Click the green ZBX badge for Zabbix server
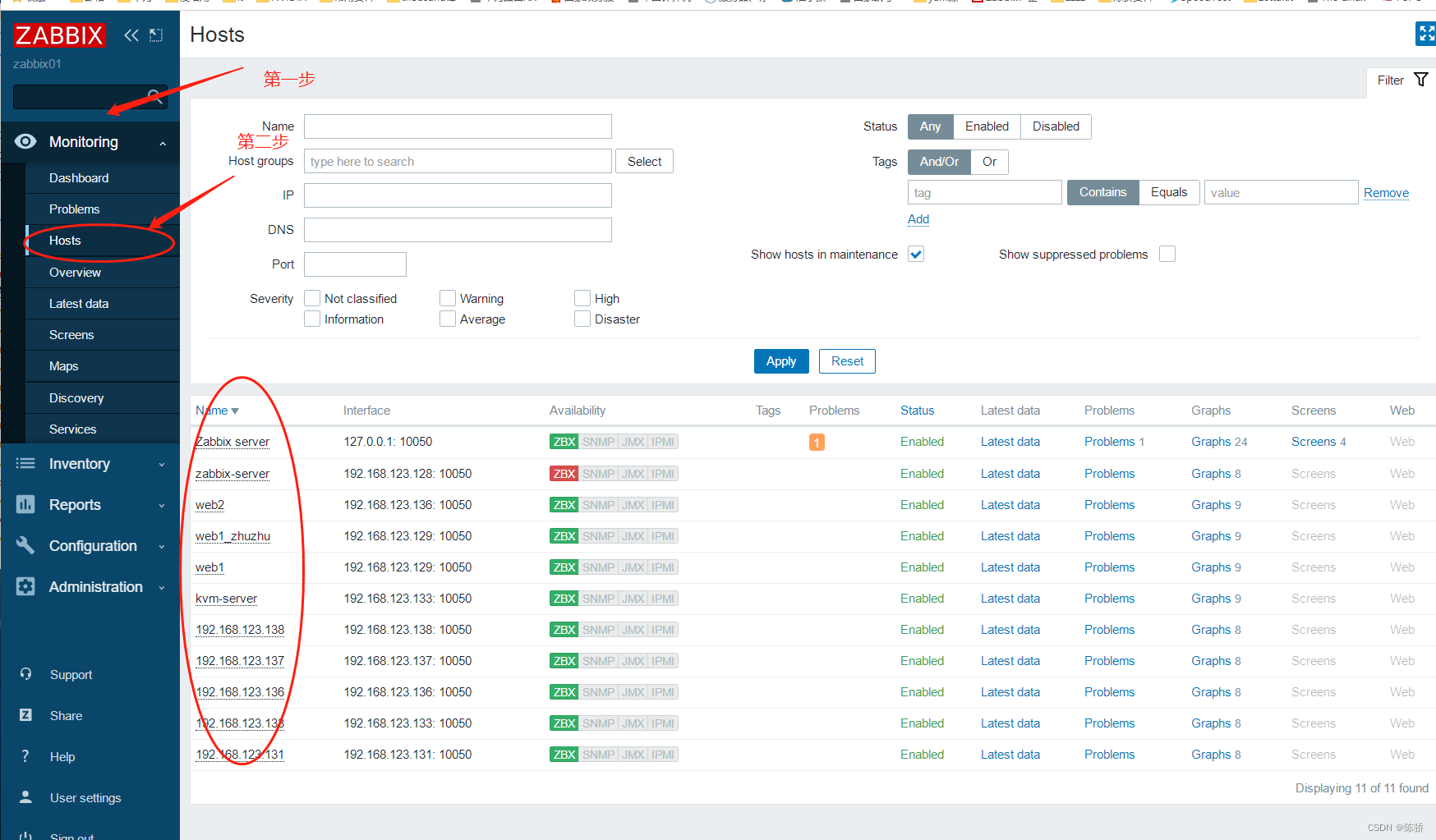1436x840 pixels. coord(564,442)
